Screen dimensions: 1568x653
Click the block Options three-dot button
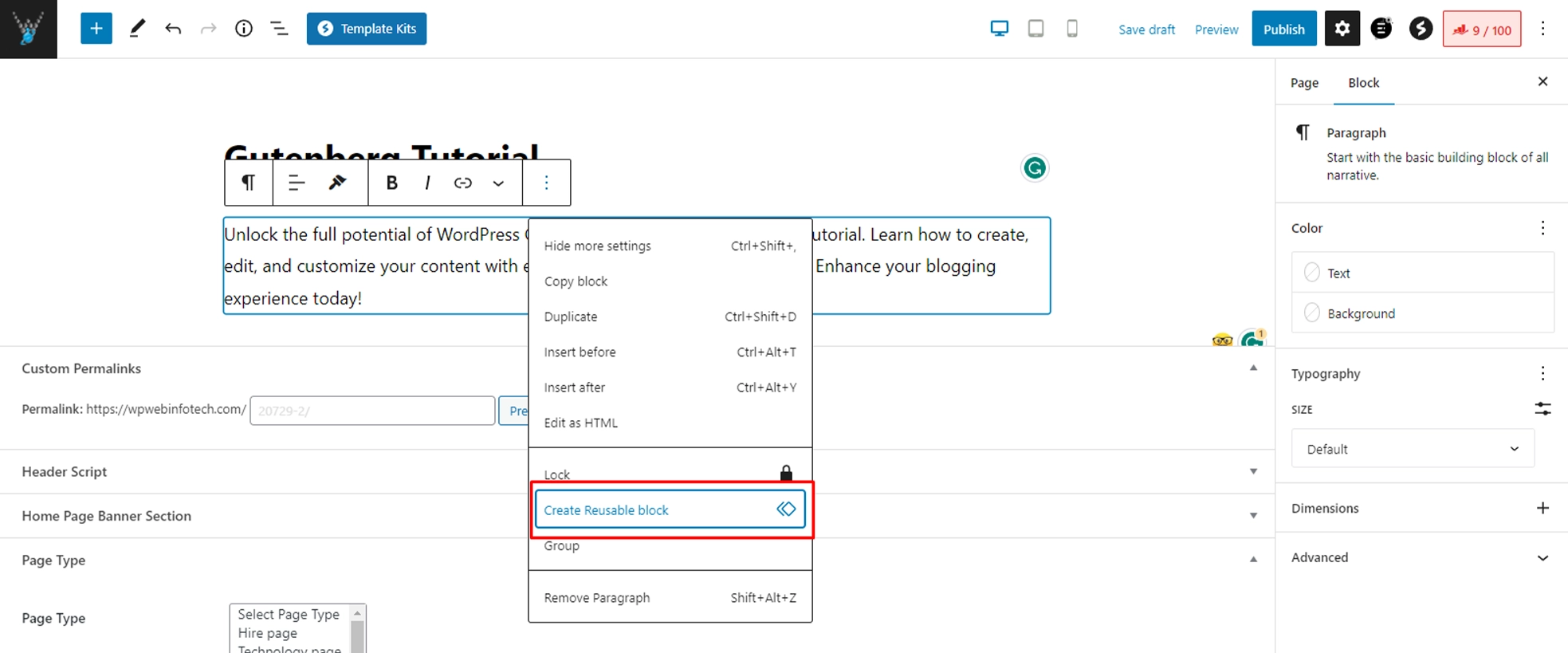coord(546,183)
